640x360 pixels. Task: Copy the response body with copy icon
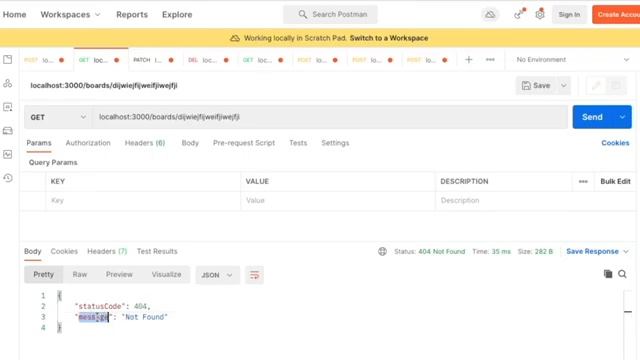[608, 274]
